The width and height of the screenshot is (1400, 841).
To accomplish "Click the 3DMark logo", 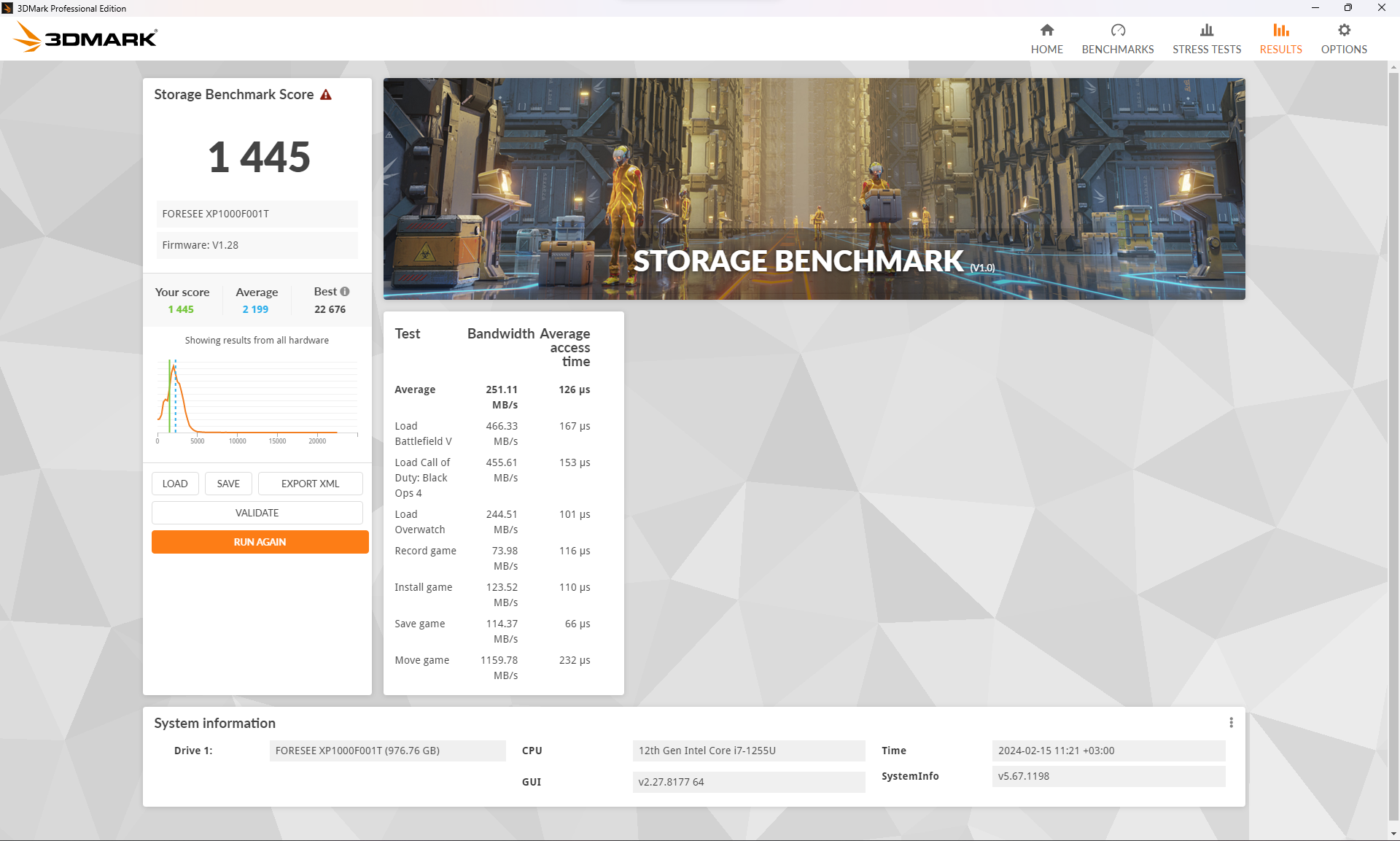I will [86, 37].
